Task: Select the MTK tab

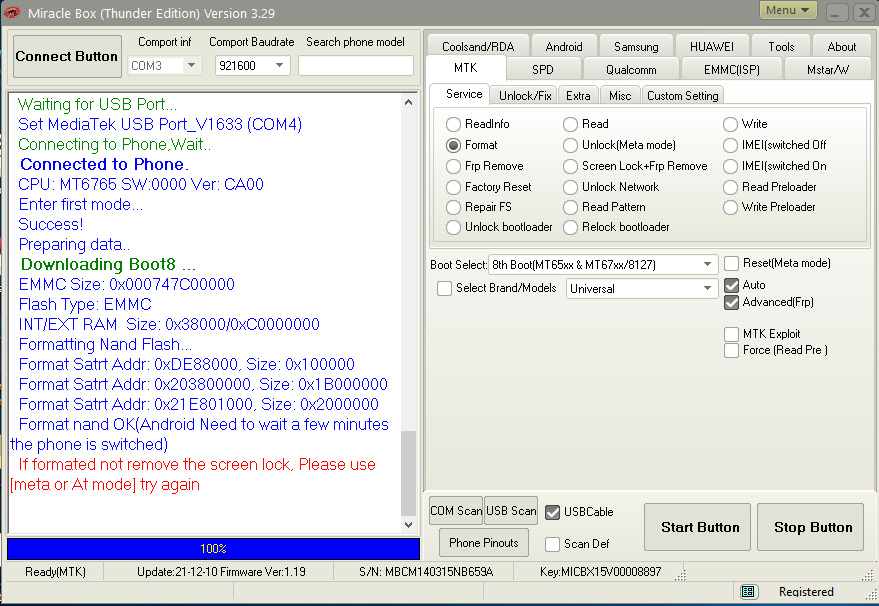Action: tap(466, 68)
